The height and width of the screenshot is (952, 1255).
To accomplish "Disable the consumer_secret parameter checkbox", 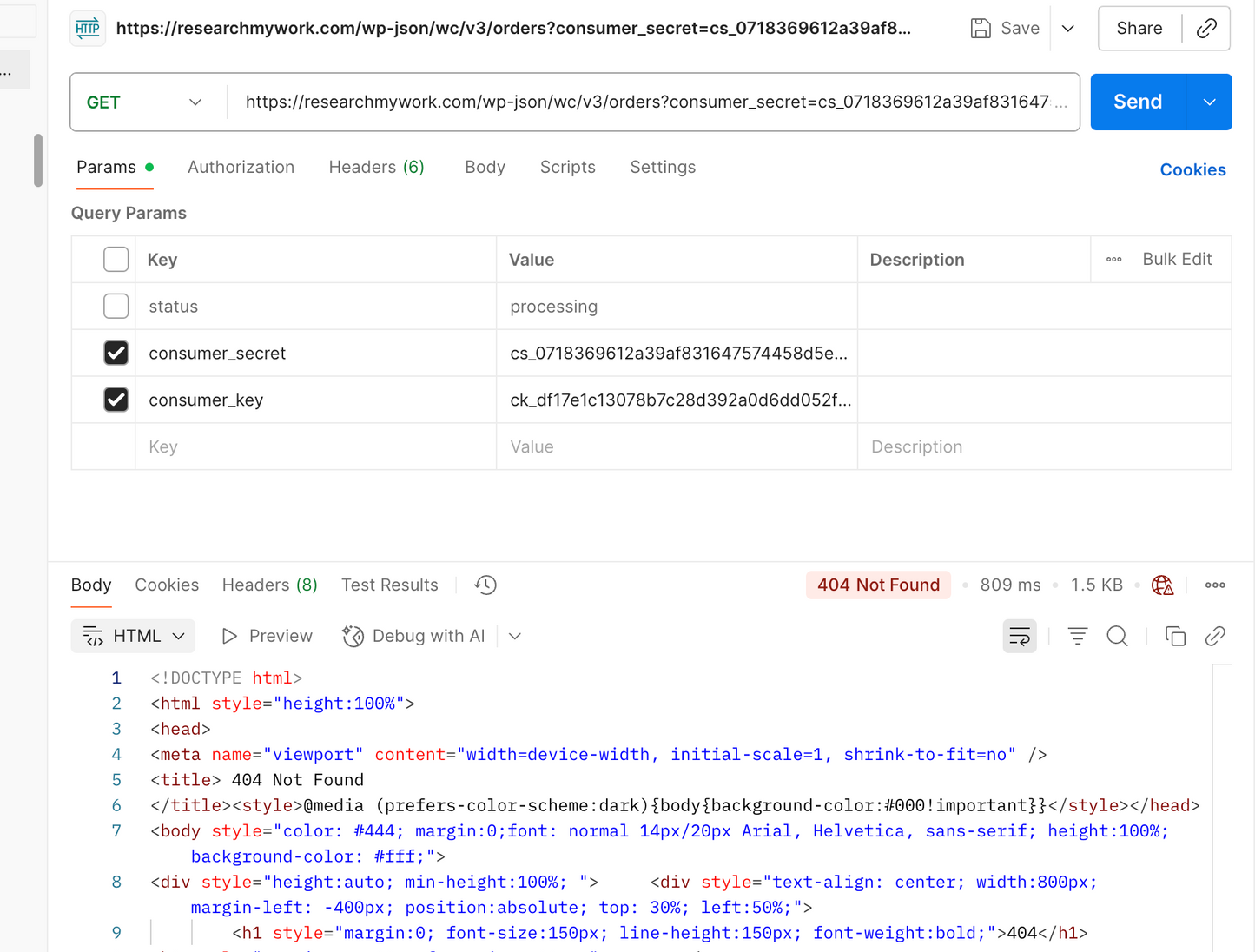I will tap(116, 353).
